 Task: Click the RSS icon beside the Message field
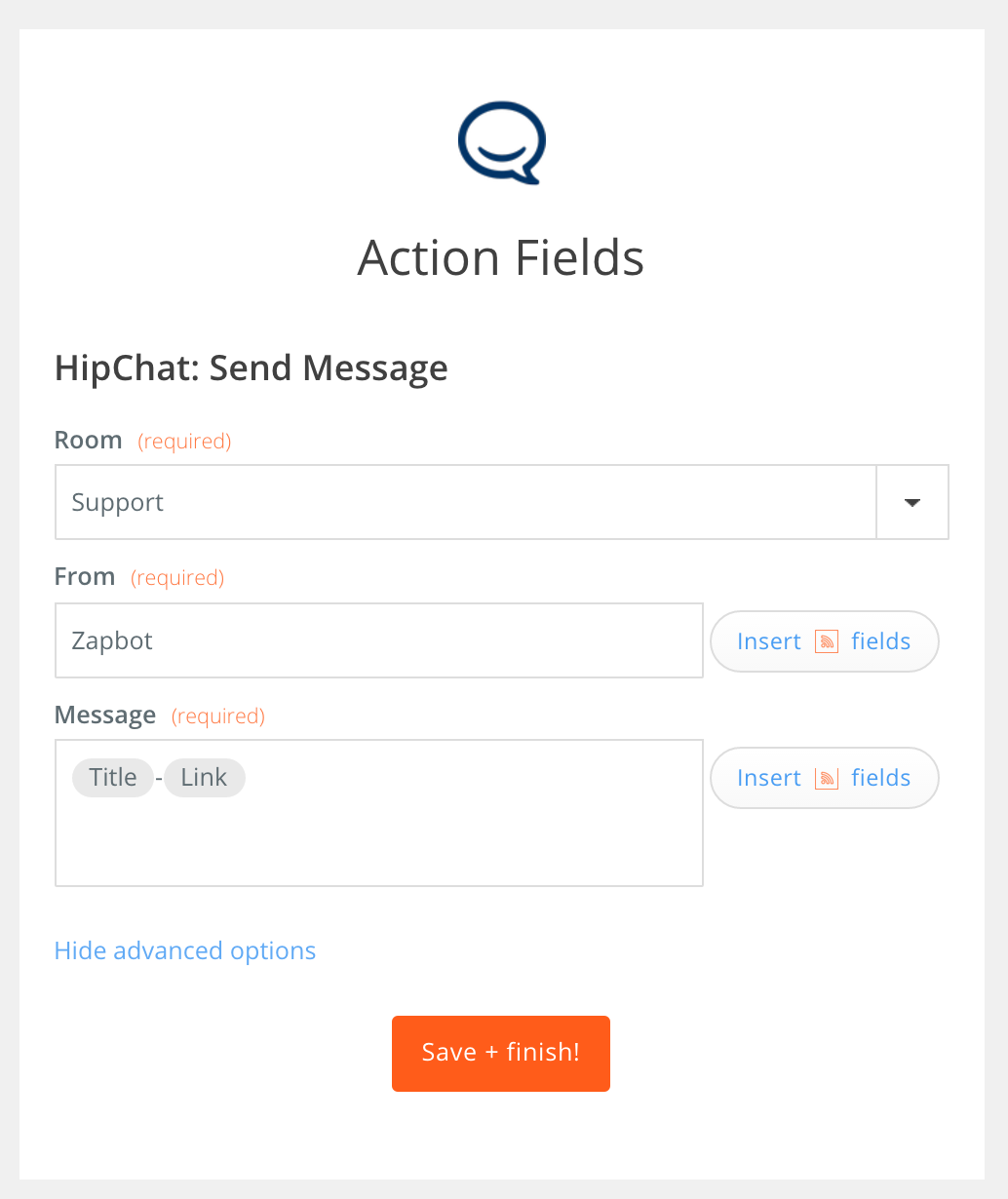coord(826,778)
